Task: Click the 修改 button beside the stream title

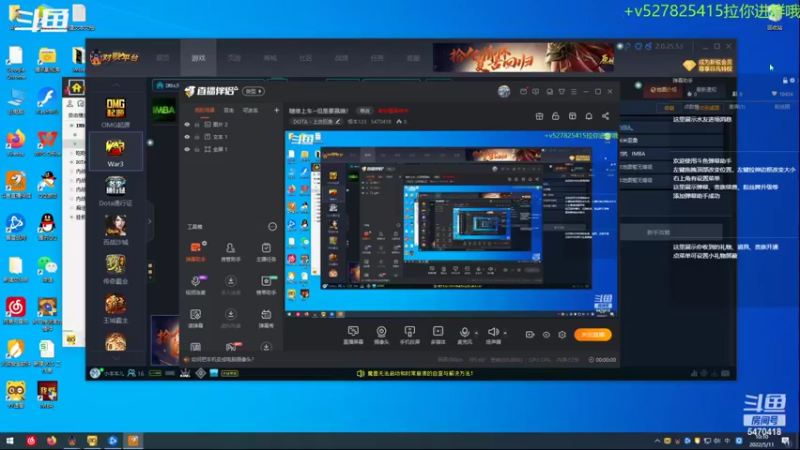Action: 364,111
